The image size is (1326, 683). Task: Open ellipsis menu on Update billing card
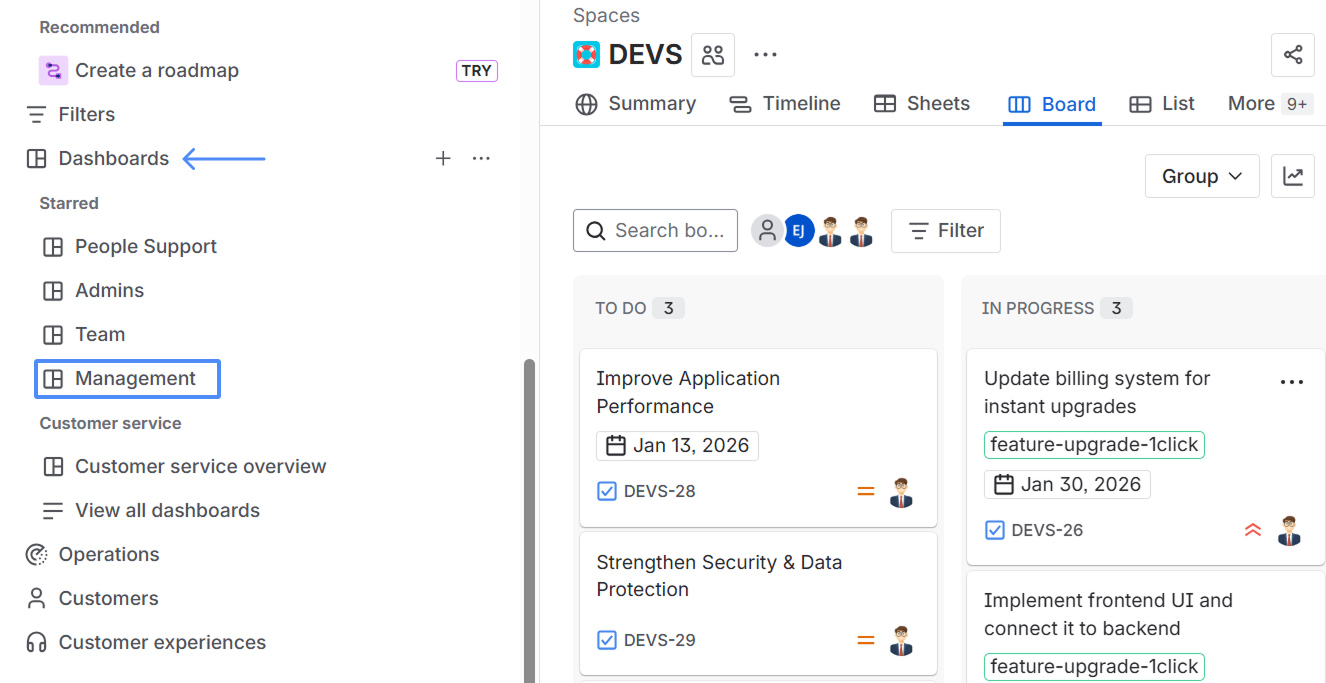pos(1292,382)
